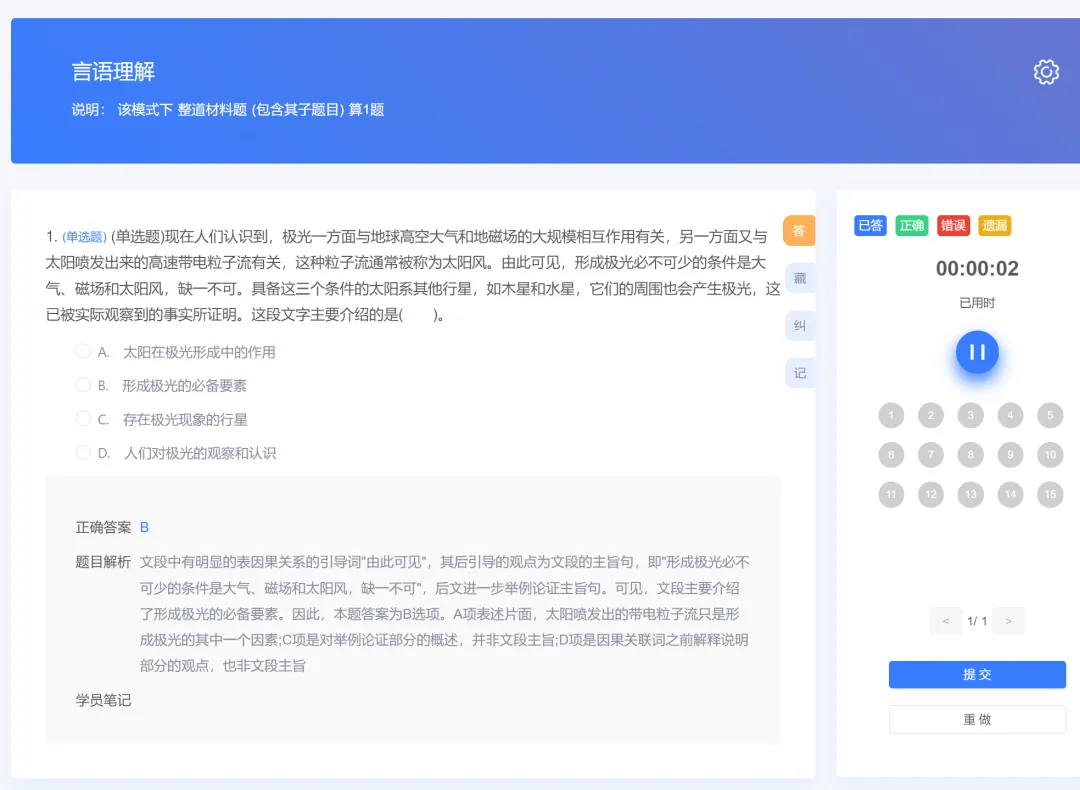Jump to question number 4
The height and width of the screenshot is (790, 1080).
point(1010,415)
